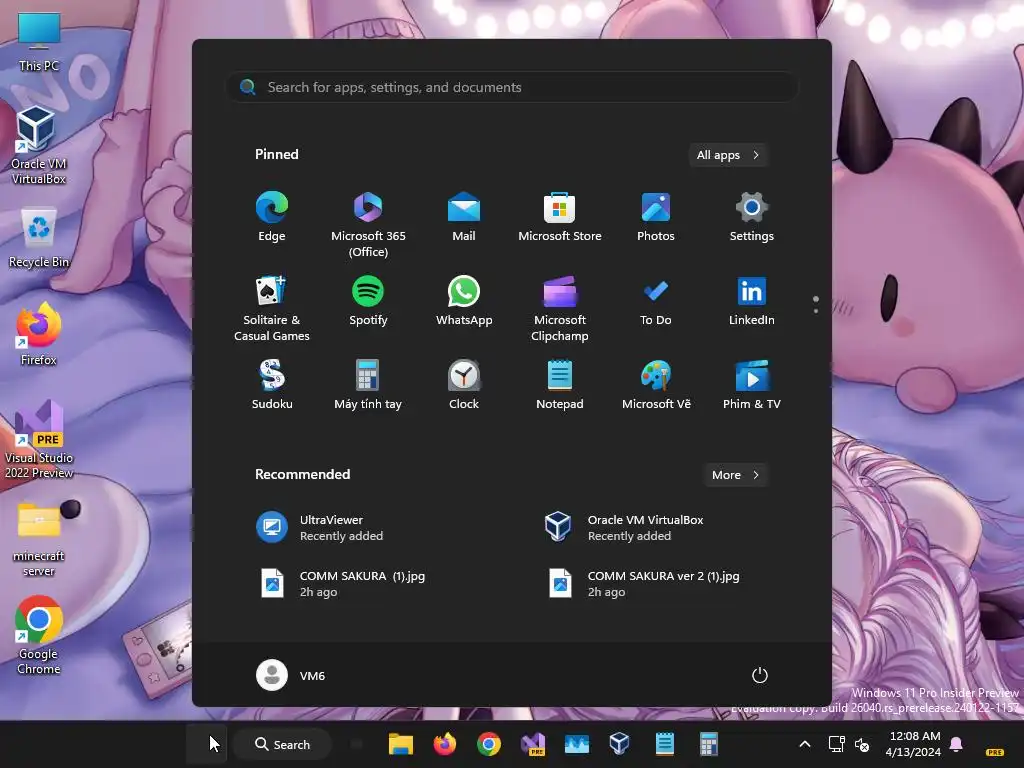Open Firefox from taskbar
Viewport: 1024px width, 768px height.
pos(445,744)
